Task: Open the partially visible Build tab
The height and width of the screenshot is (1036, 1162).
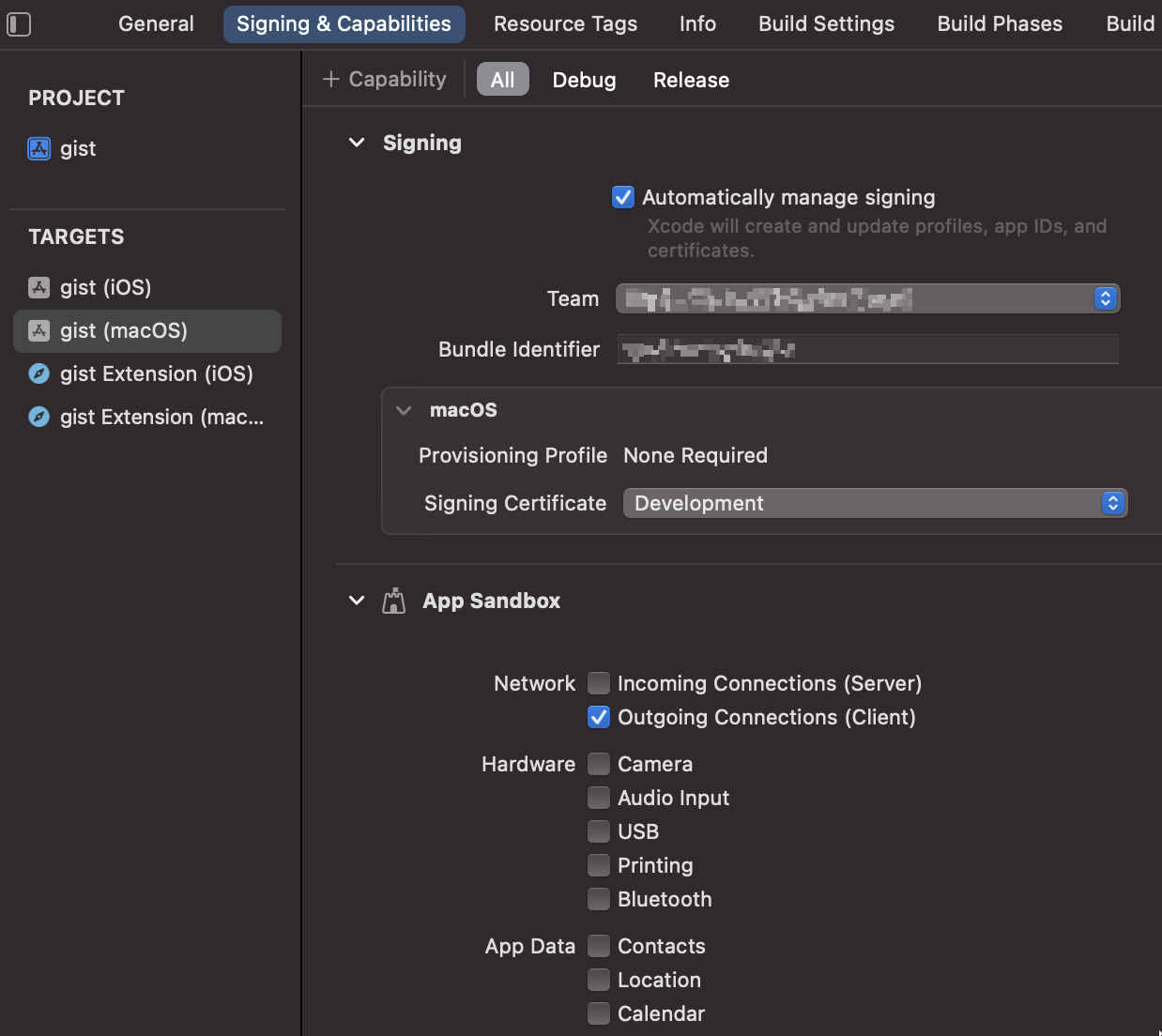Action: [x=1130, y=24]
